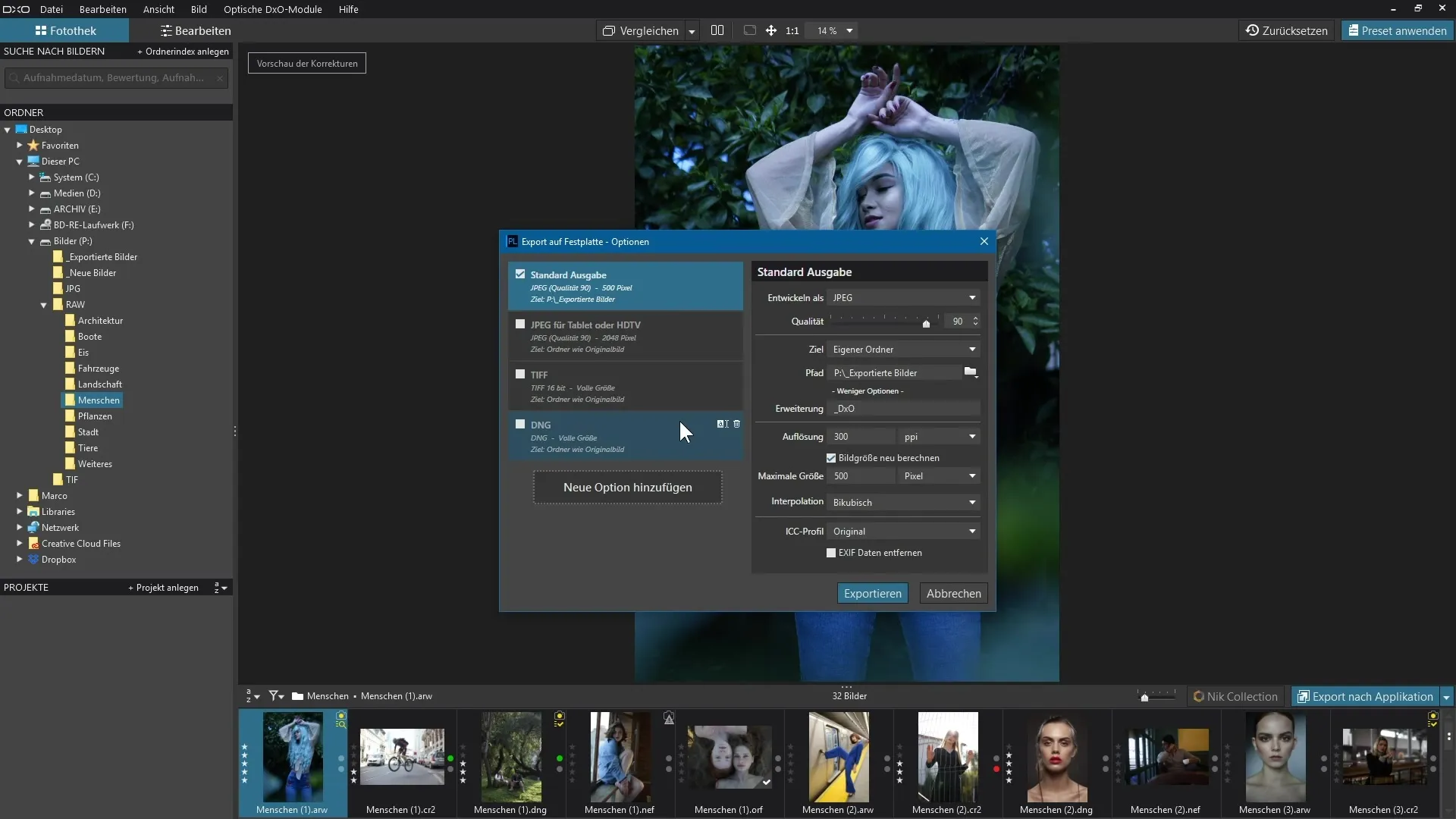Select the Menschen (2).dng thumbnail
This screenshot has width=1456, height=819.
(1056, 764)
